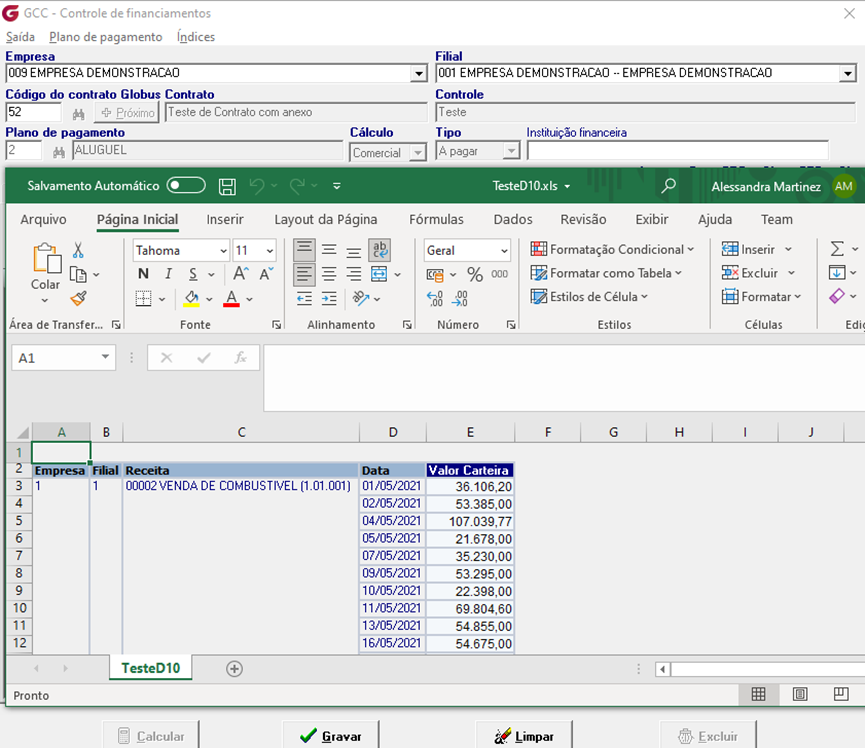865x748 pixels.
Task: Select the Format Painter brush
Action: (x=78, y=298)
